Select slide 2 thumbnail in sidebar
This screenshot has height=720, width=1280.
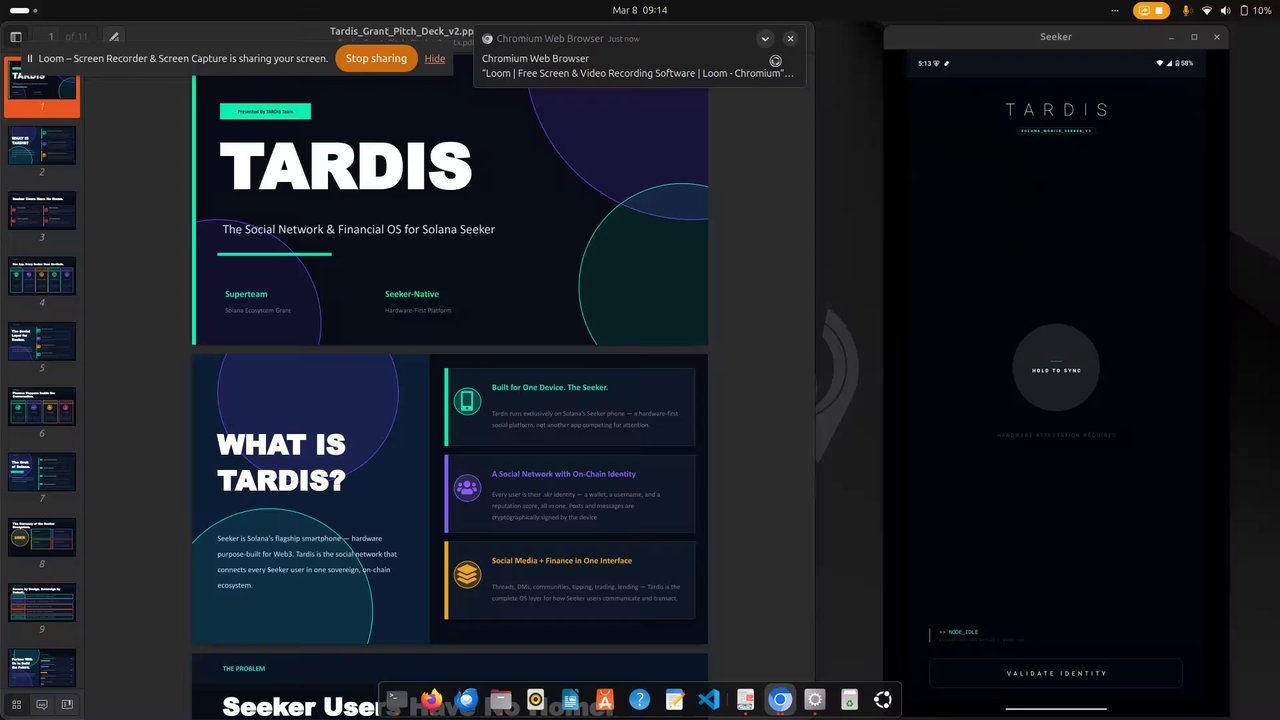[42, 145]
